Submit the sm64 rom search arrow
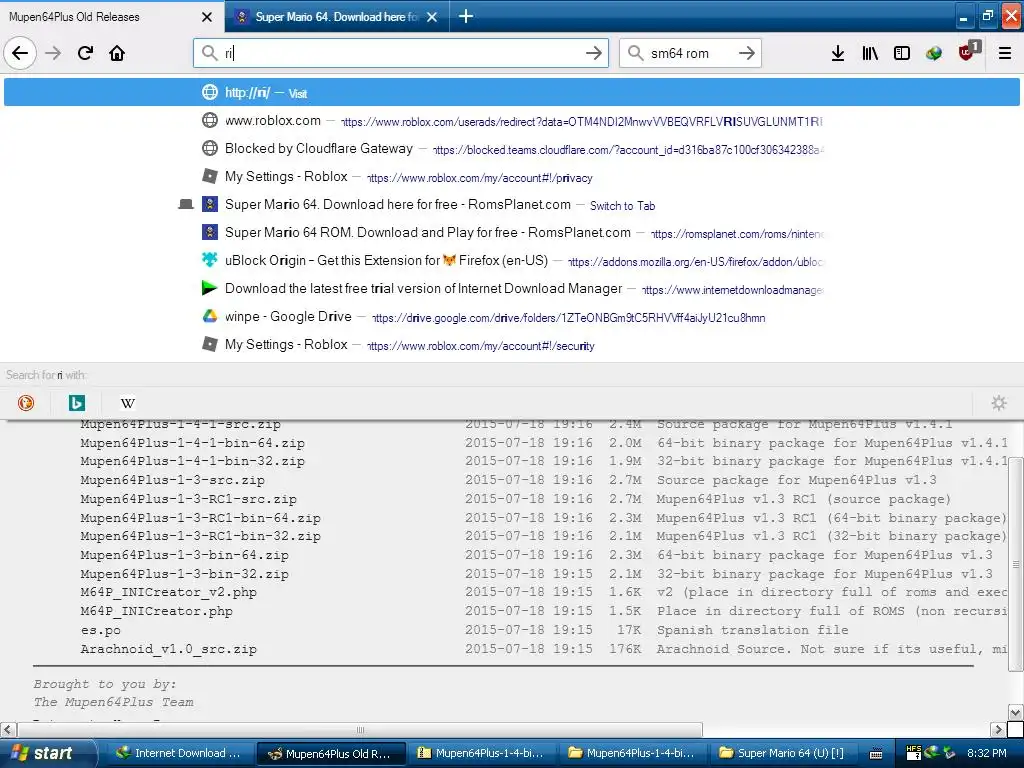Viewport: 1024px width, 768px height. (x=746, y=53)
